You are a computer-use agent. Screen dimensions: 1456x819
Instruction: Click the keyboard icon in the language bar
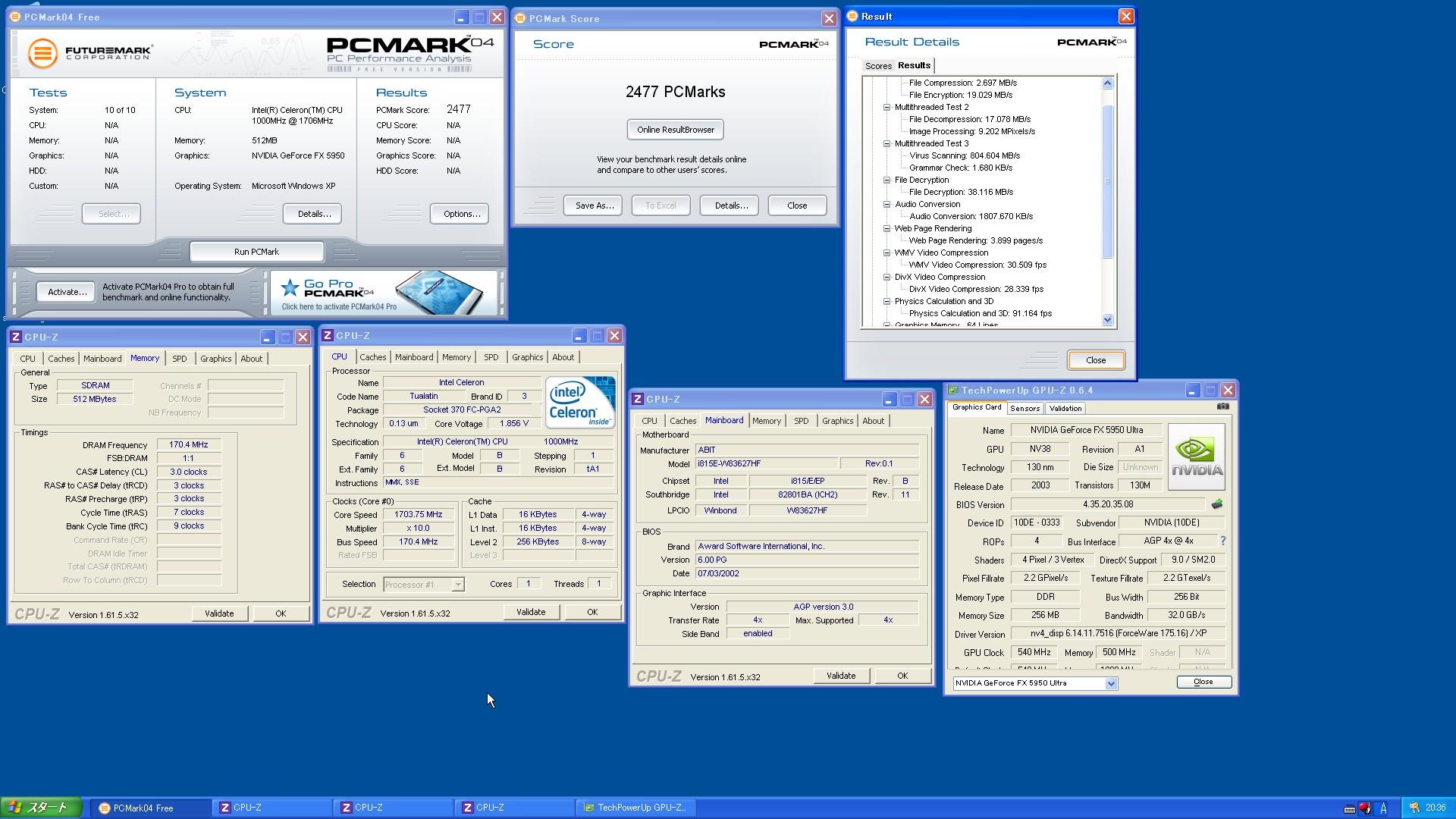(x=1349, y=808)
